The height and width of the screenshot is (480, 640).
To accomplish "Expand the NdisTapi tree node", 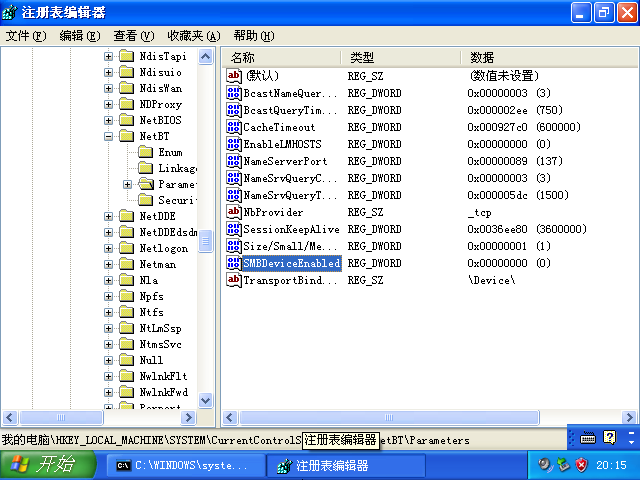I will (108, 56).
